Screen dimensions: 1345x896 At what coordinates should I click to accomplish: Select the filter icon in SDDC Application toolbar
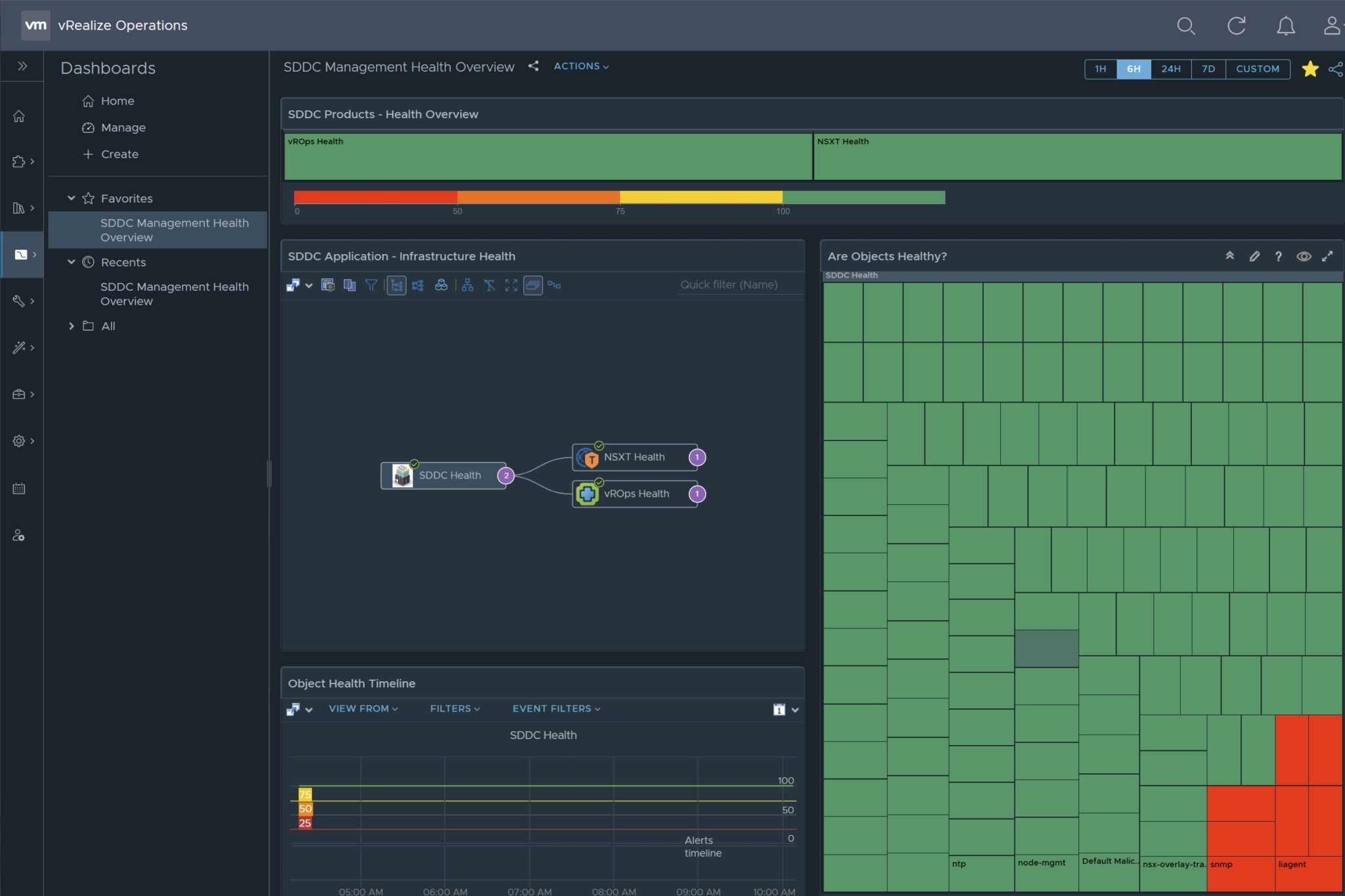[x=372, y=286]
